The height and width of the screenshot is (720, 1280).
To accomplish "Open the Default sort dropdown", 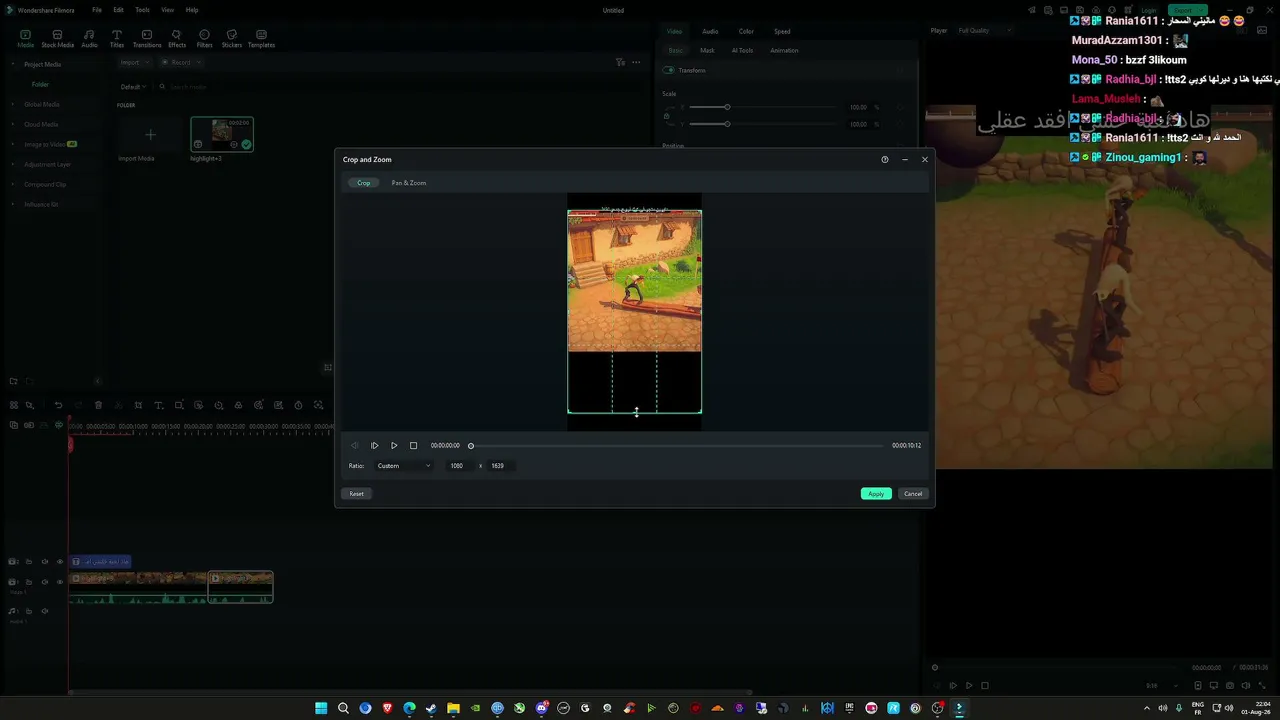I will [x=133, y=87].
